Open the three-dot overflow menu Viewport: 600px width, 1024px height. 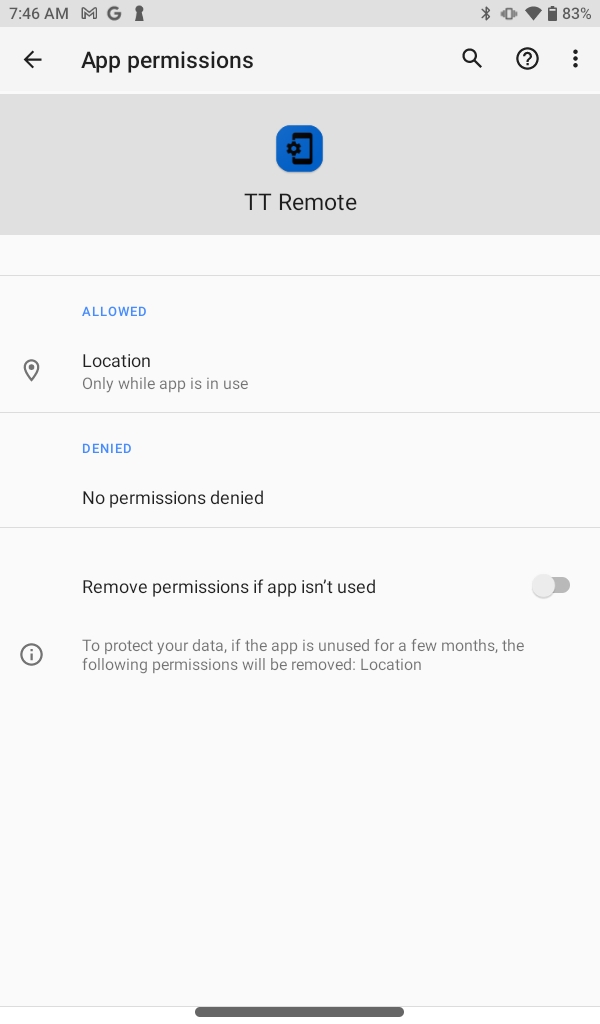point(575,59)
